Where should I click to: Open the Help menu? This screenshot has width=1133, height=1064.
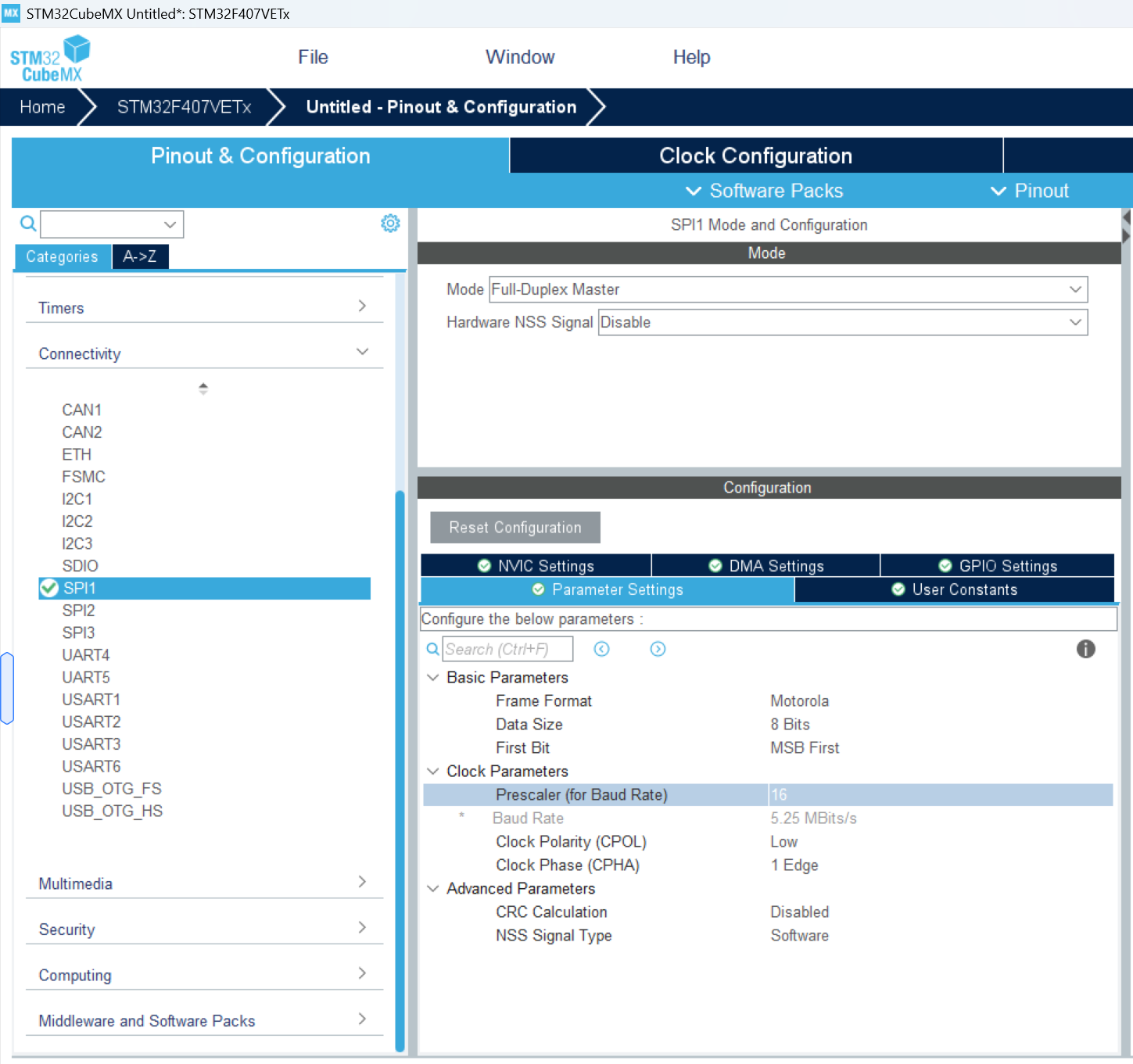click(691, 57)
